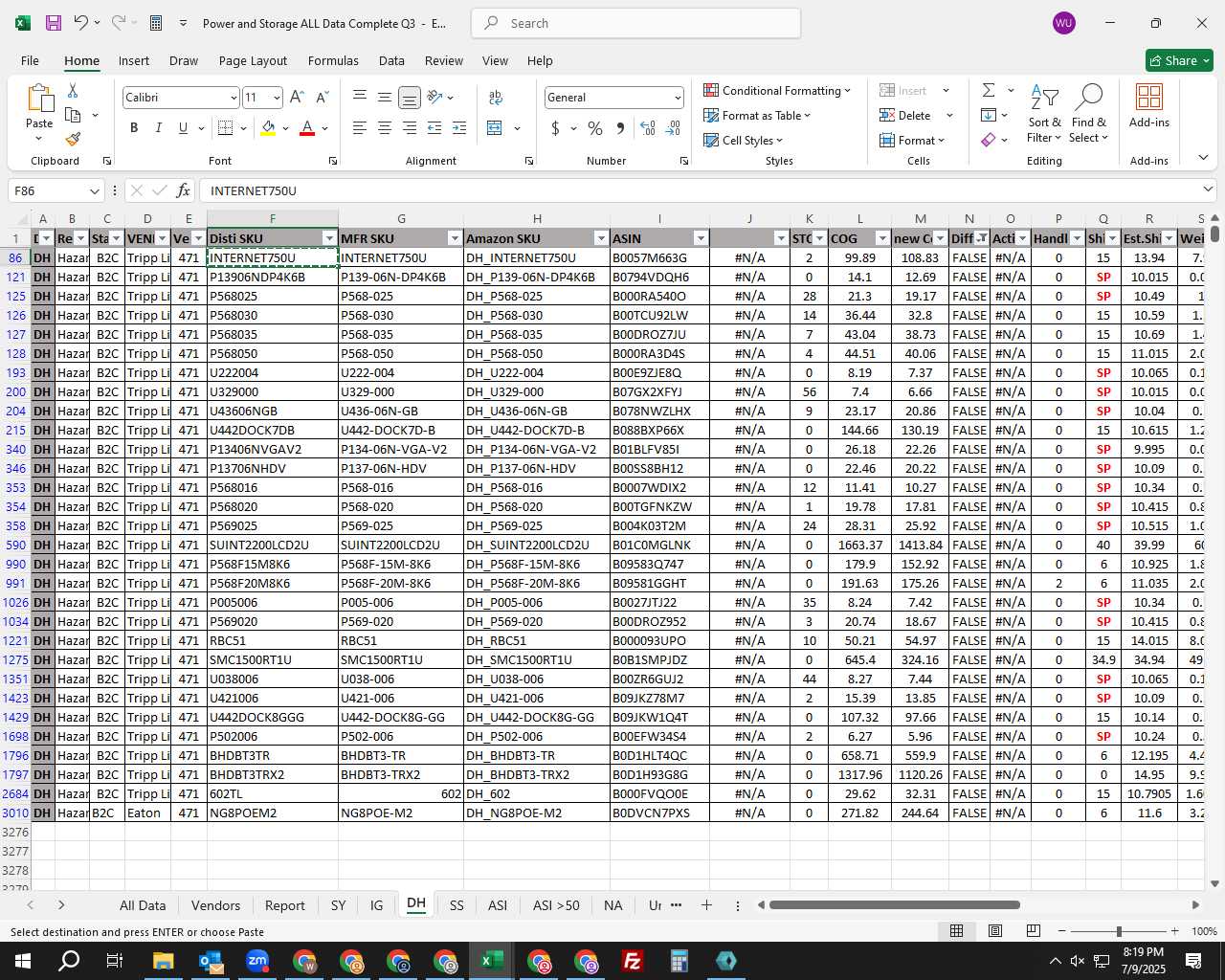Click Cell Styles button
This screenshot has height=980, width=1225.
coord(744,140)
